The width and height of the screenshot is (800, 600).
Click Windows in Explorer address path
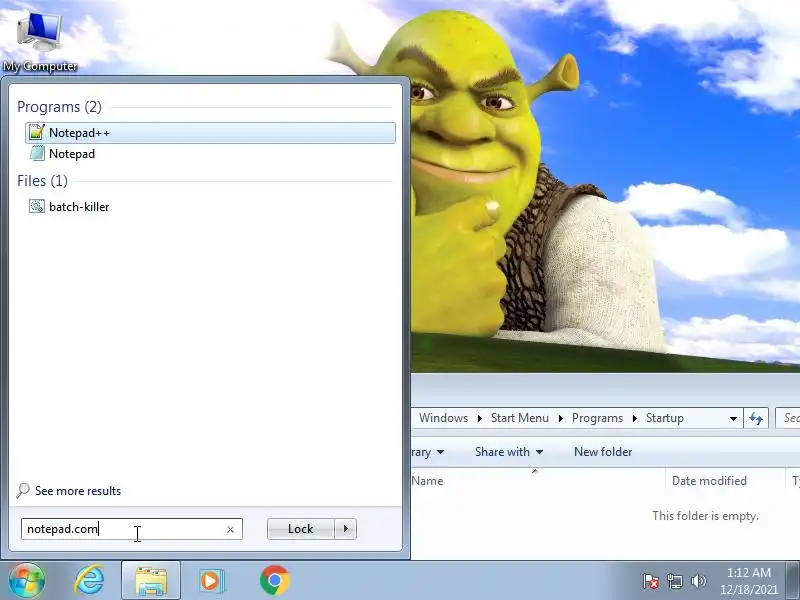click(443, 418)
